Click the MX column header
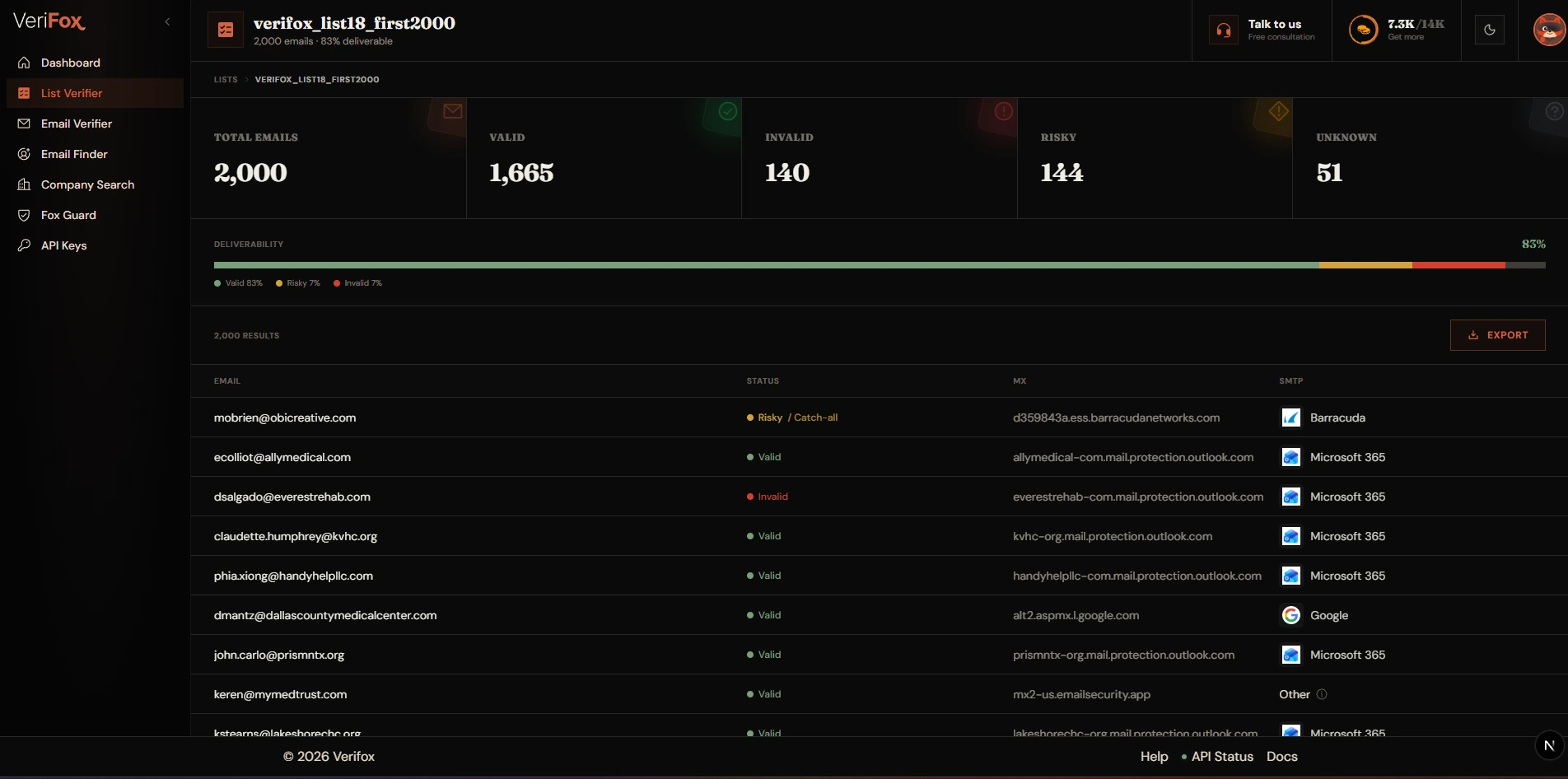1568x779 pixels. point(1020,381)
